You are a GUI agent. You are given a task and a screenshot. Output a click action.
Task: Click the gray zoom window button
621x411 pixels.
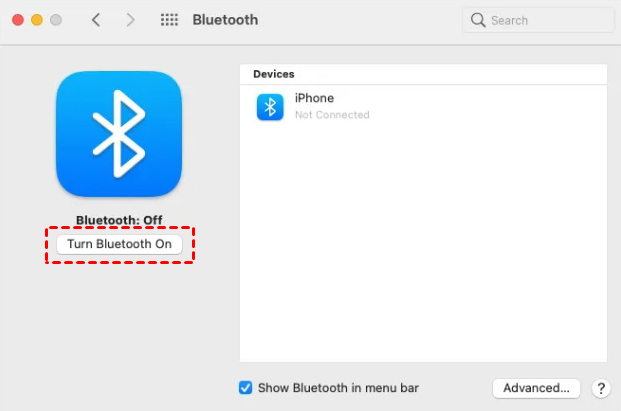(x=56, y=20)
